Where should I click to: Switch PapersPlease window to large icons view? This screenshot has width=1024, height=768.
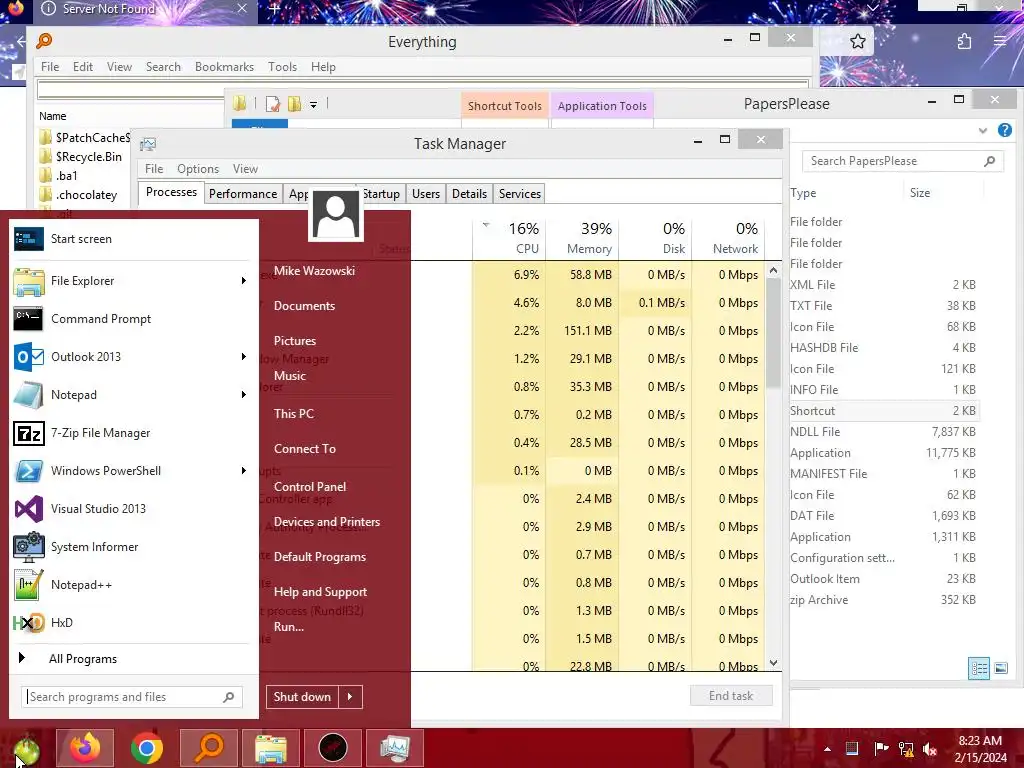coord(1000,668)
